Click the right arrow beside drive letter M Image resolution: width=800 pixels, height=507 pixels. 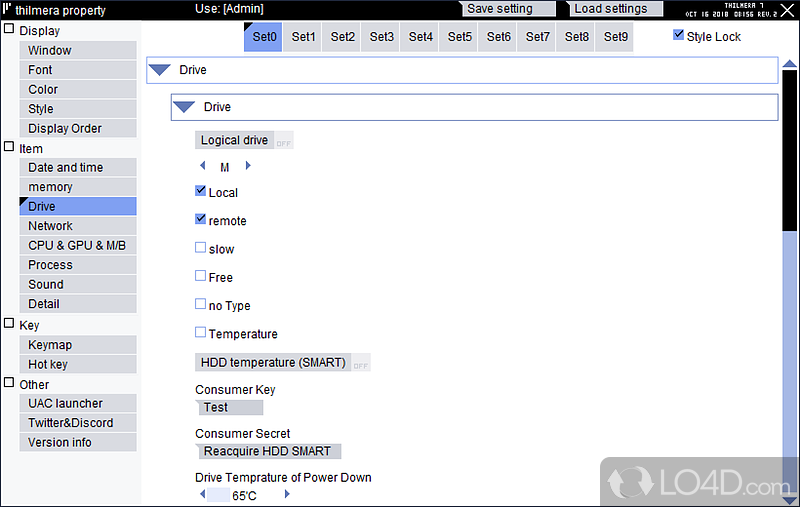(x=248, y=165)
